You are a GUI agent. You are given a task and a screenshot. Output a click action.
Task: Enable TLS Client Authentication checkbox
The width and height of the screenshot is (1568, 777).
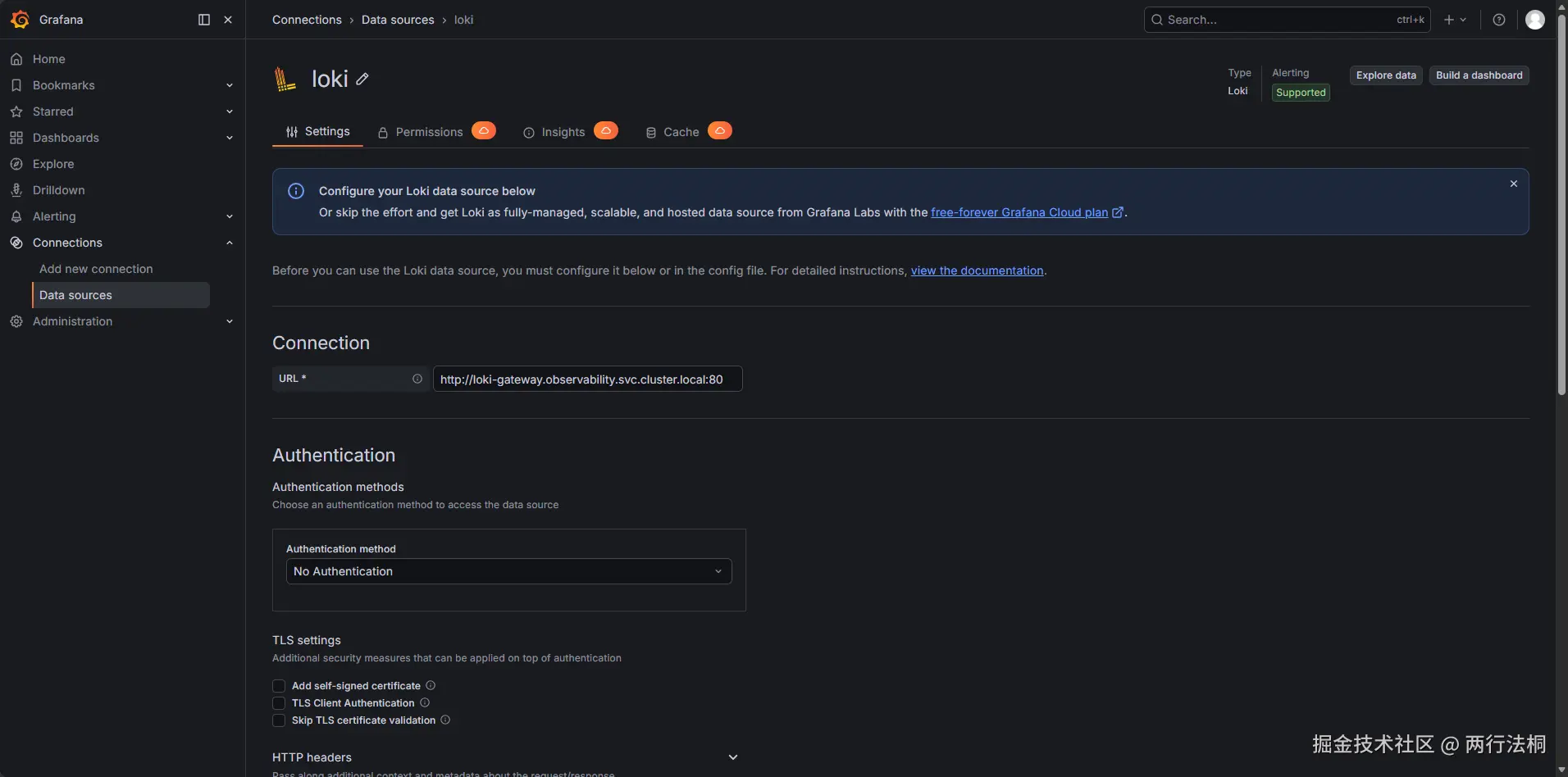click(x=279, y=703)
